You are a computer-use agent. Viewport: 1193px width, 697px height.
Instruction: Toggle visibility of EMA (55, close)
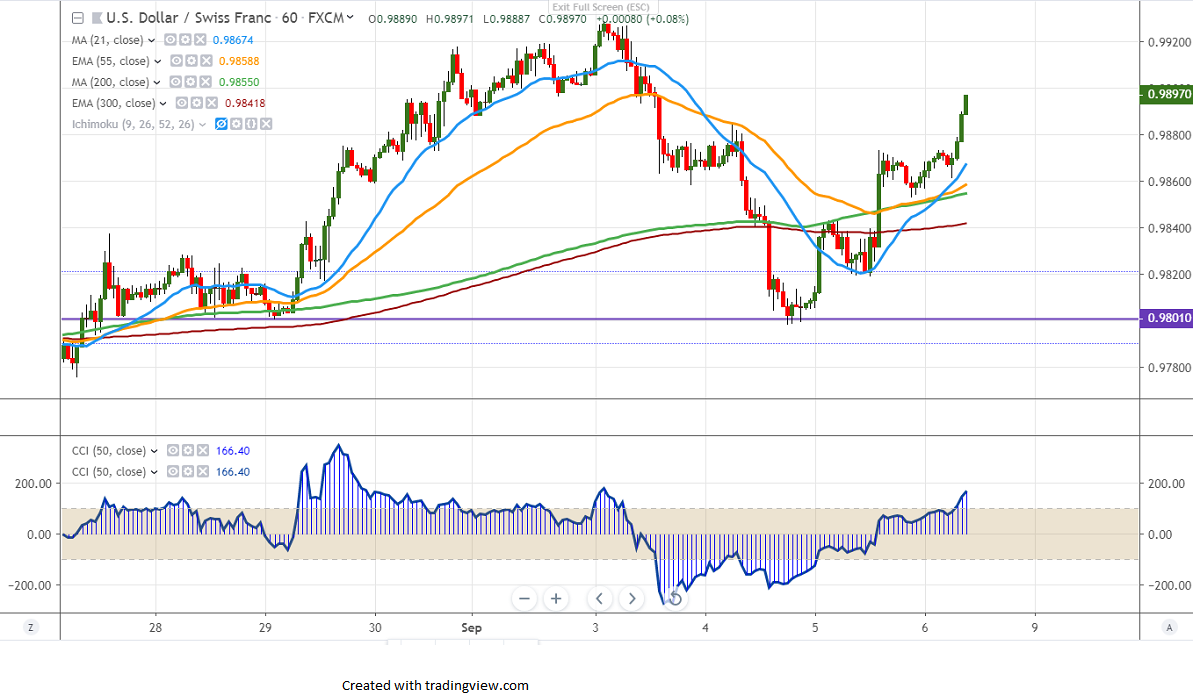(x=177, y=61)
